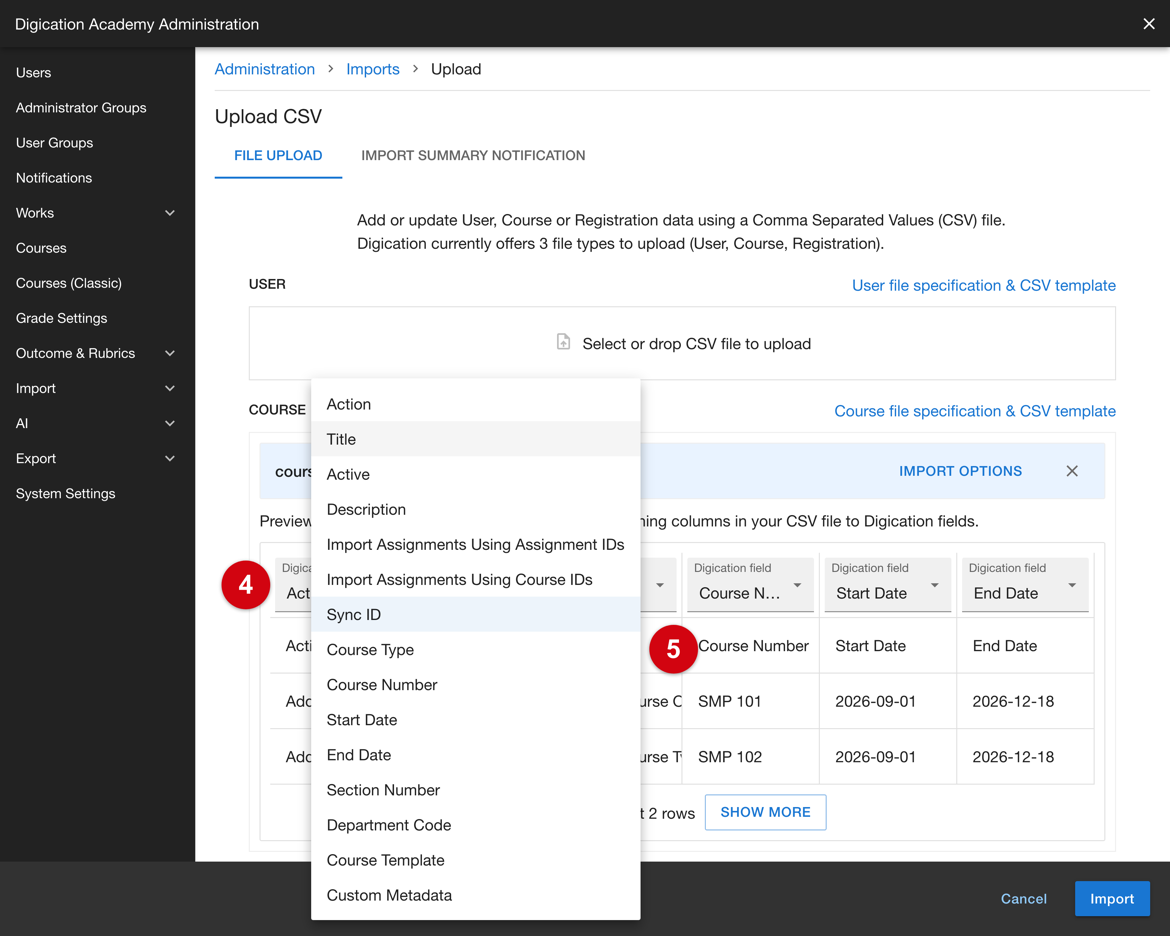1170x936 pixels.
Task: Click the CSV upload file icon
Action: click(x=563, y=343)
